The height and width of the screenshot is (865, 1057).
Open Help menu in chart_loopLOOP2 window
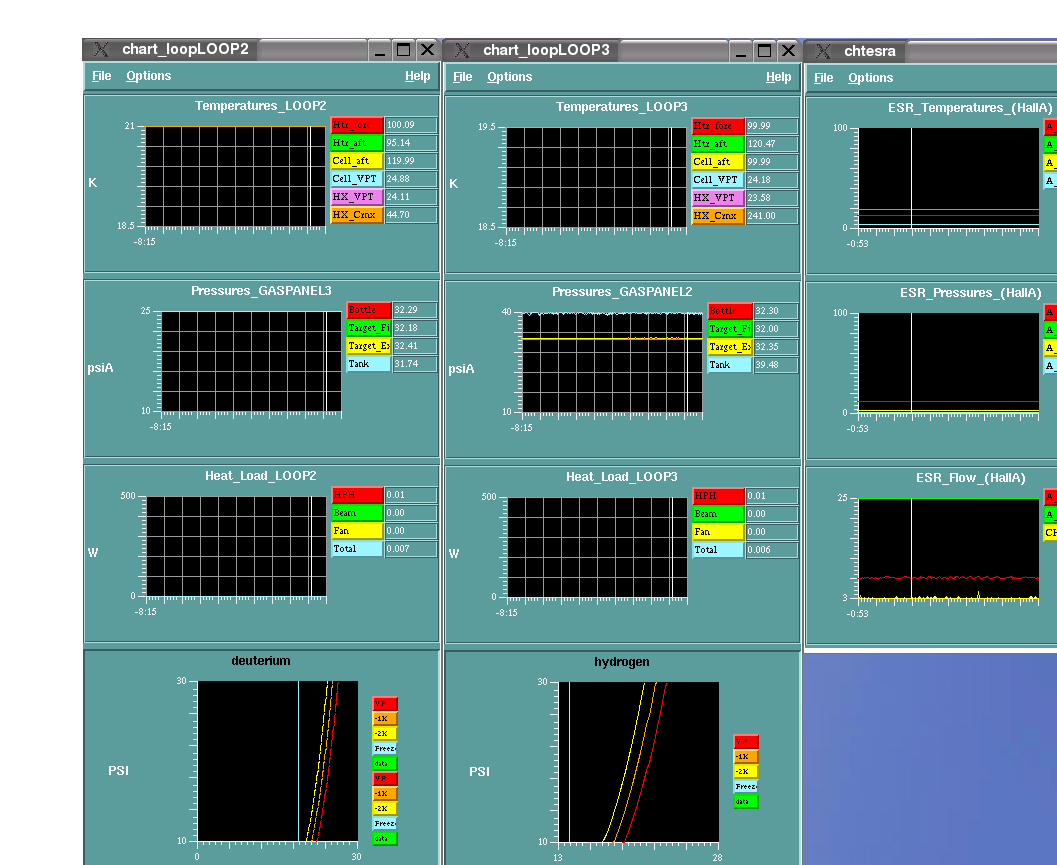pos(417,76)
